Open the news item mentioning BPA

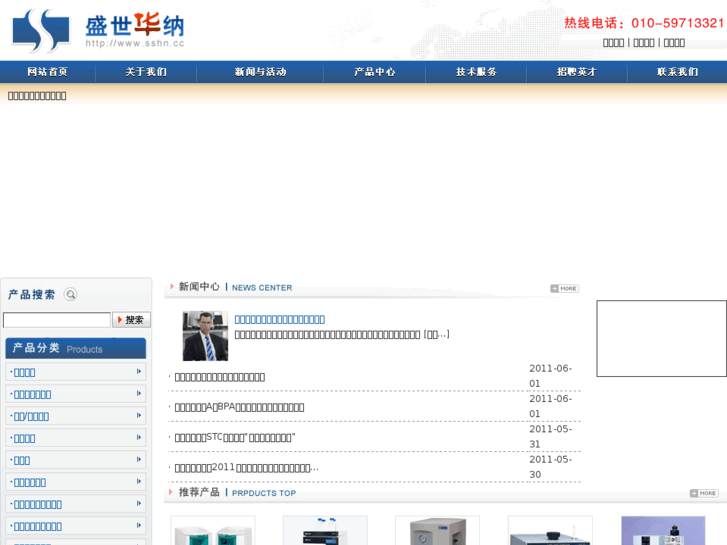(239, 407)
